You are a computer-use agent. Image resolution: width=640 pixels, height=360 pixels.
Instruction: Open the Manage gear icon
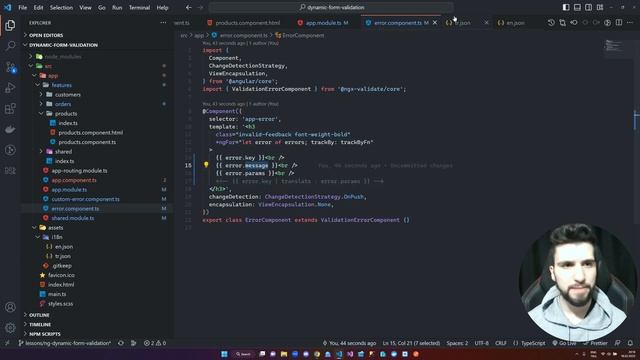10,327
